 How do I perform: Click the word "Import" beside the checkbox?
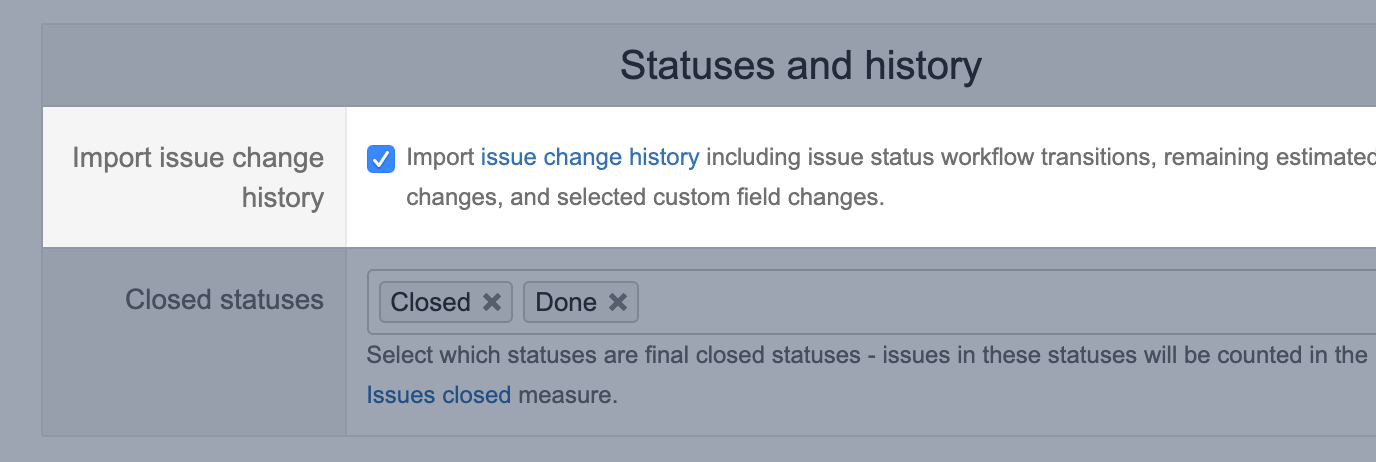[x=440, y=158]
